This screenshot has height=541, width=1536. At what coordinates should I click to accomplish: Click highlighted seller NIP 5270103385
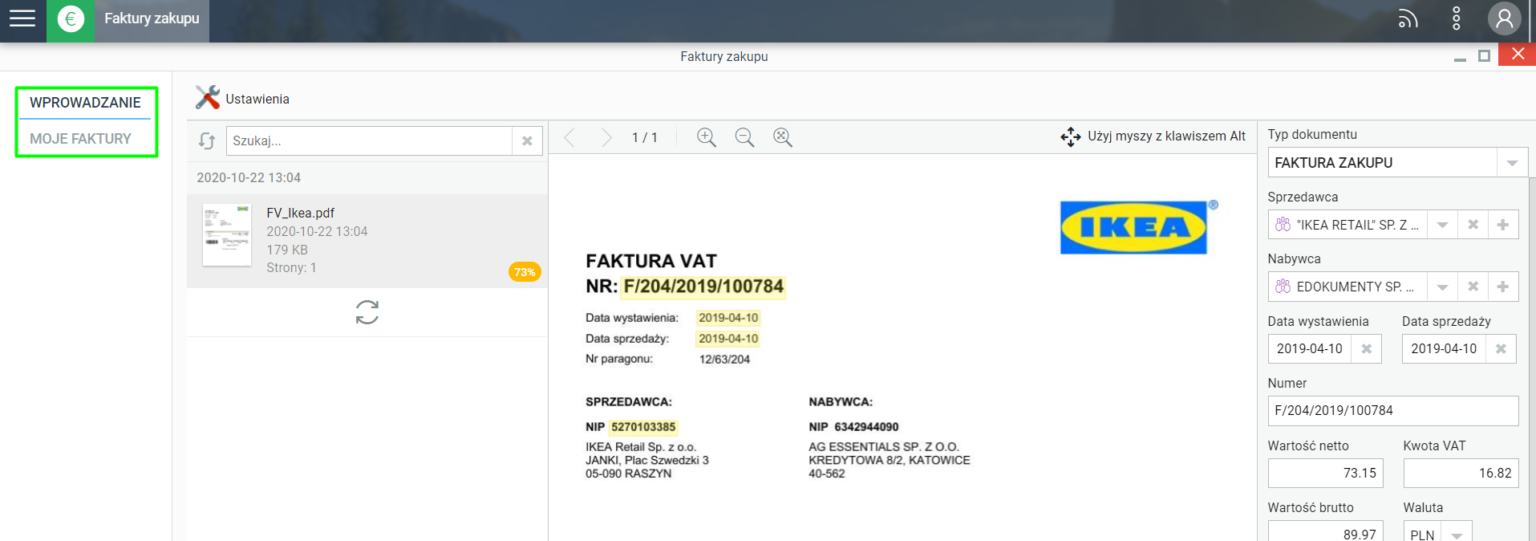pos(643,427)
